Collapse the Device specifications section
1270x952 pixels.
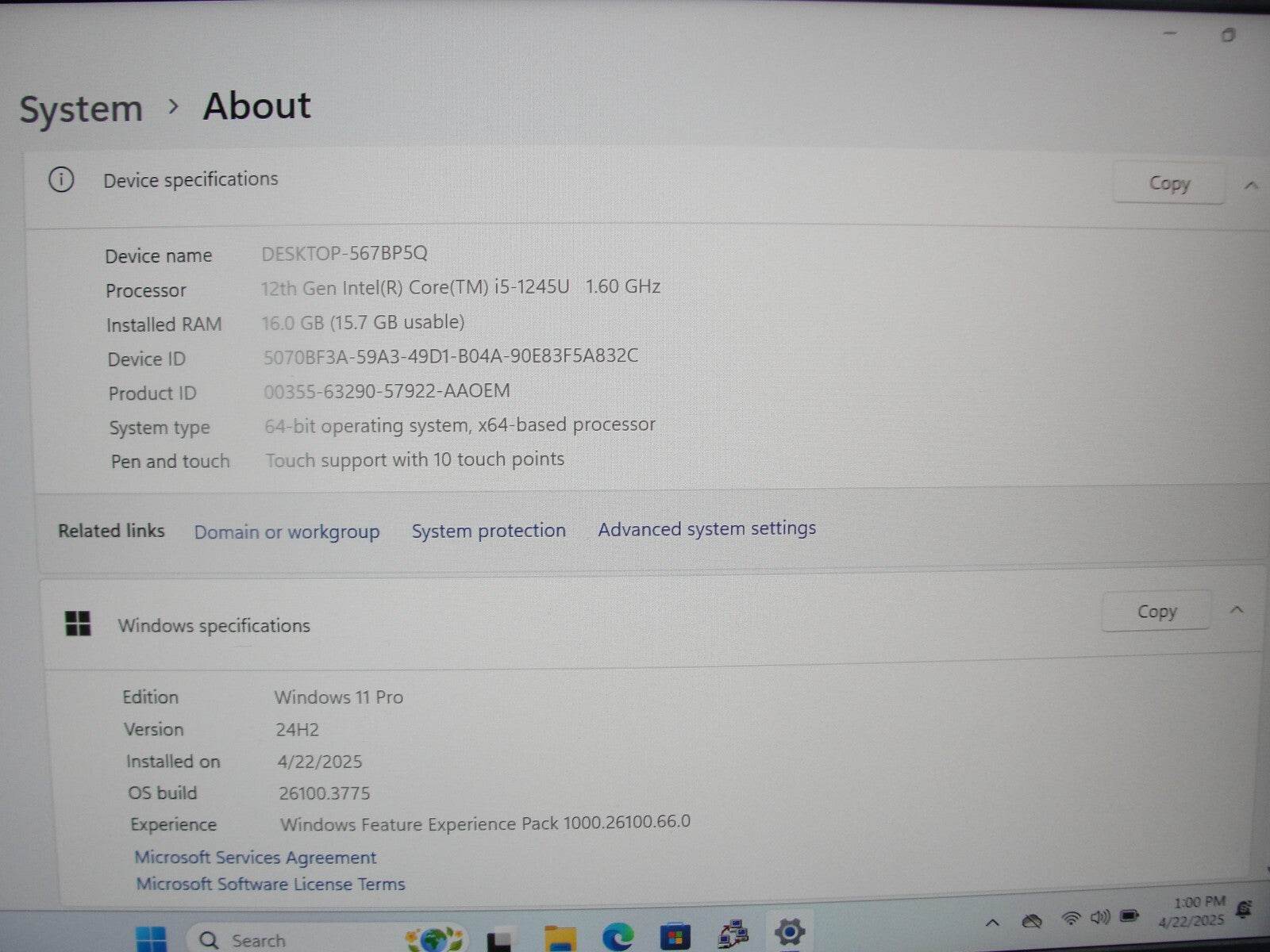pos(1251,186)
